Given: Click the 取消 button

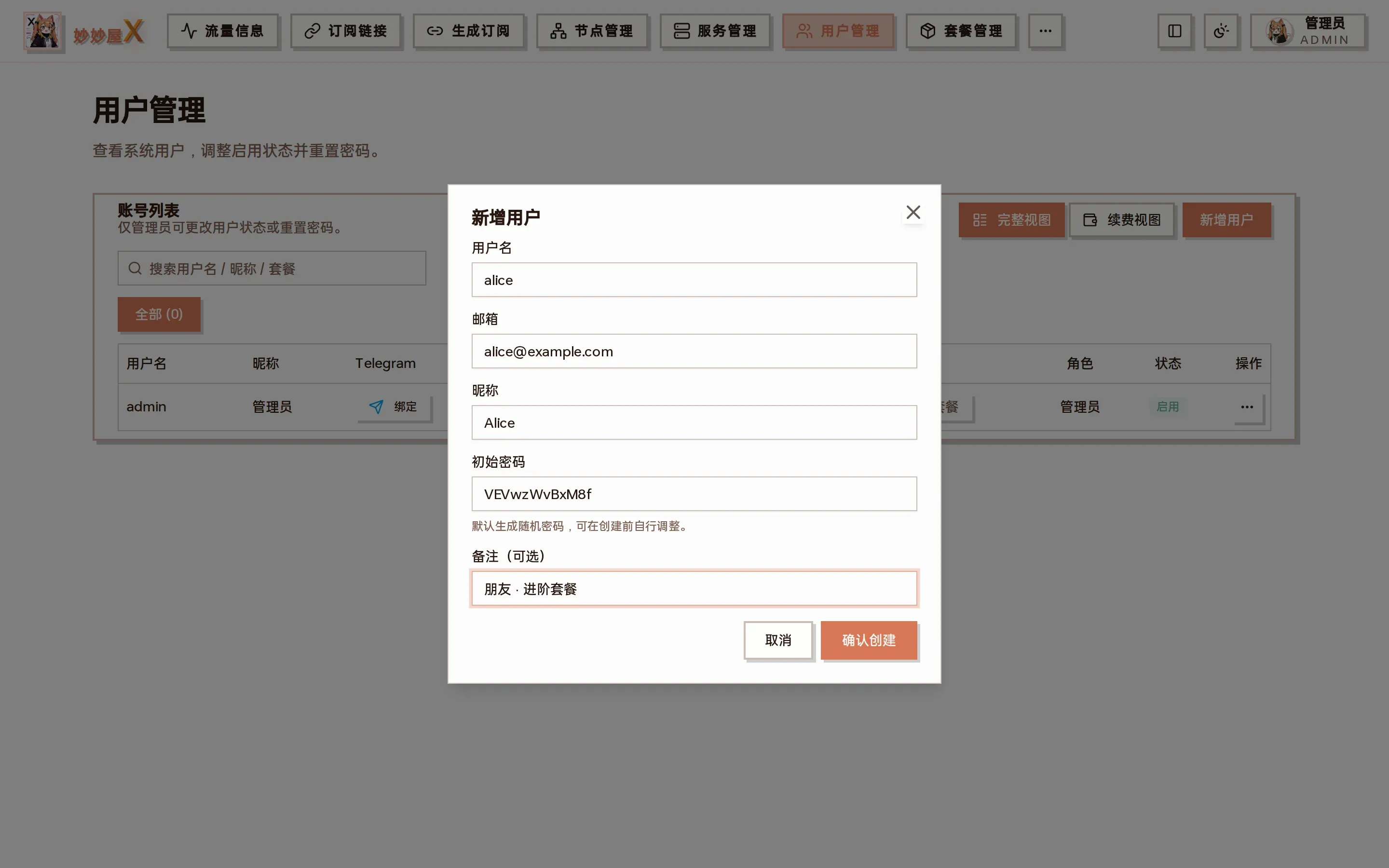Looking at the screenshot, I should coord(778,640).
